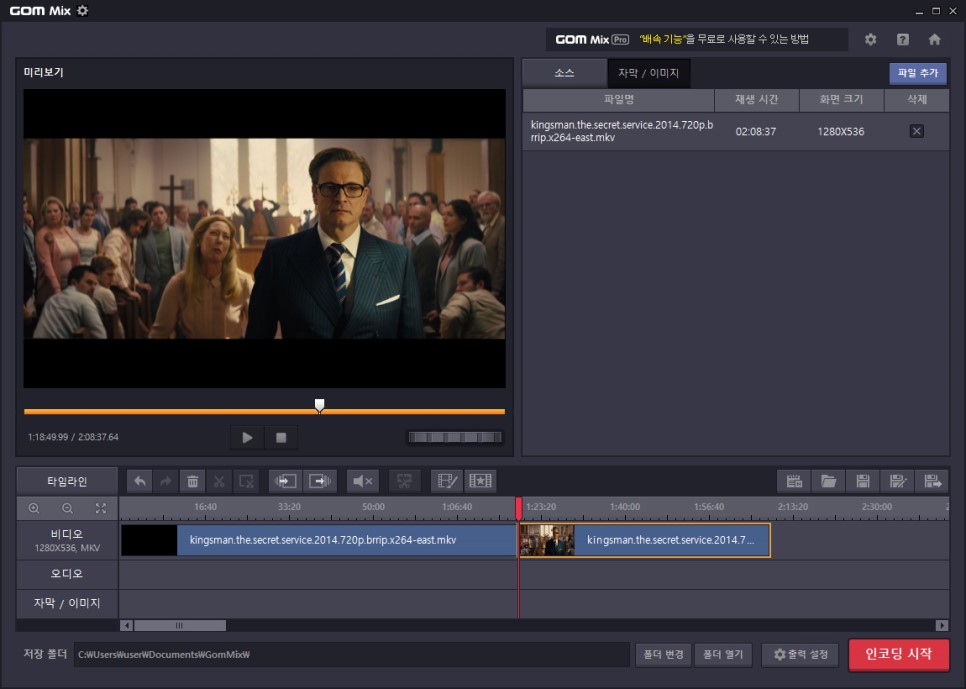The image size is (966, 689).
Task: Open the help question-mark icon
Action: point(903,39)
